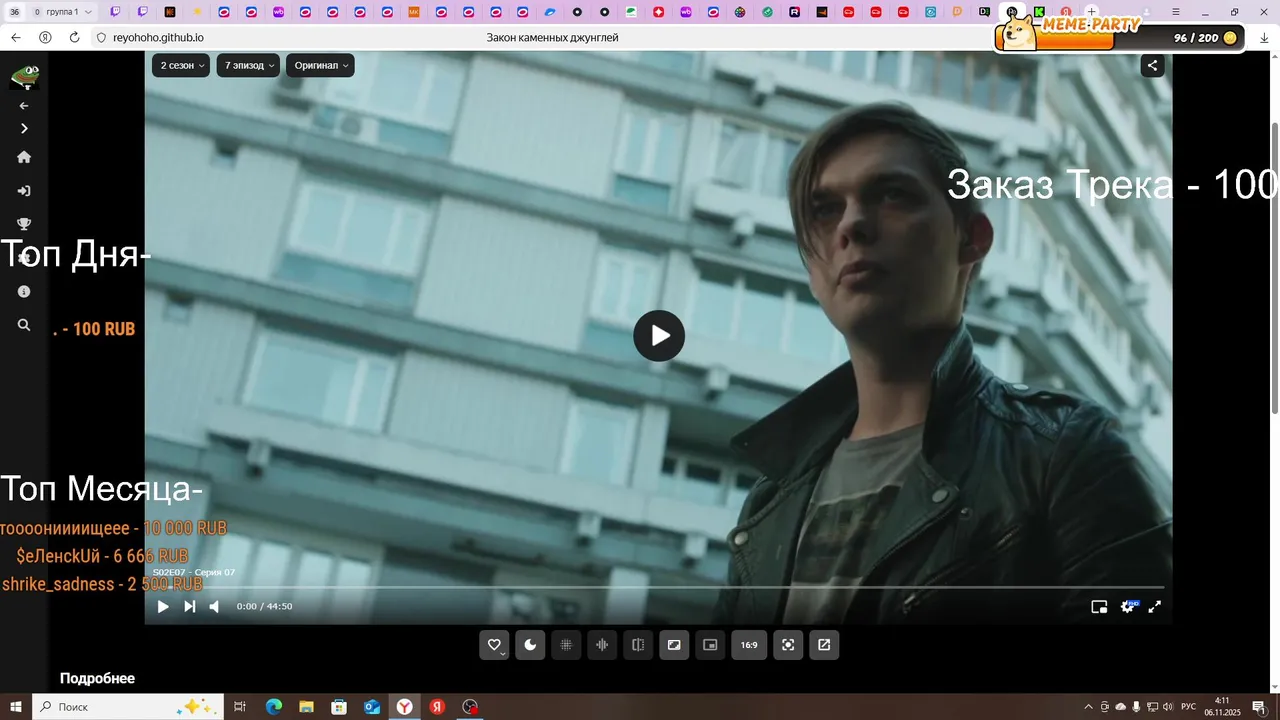
Task: Click the browser back arrow
Action: point(15,37)
